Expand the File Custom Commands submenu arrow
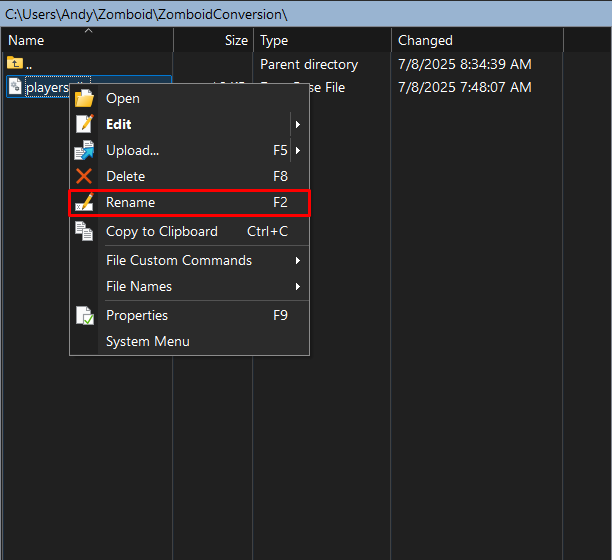612x560 pixels. click(297, 261)
